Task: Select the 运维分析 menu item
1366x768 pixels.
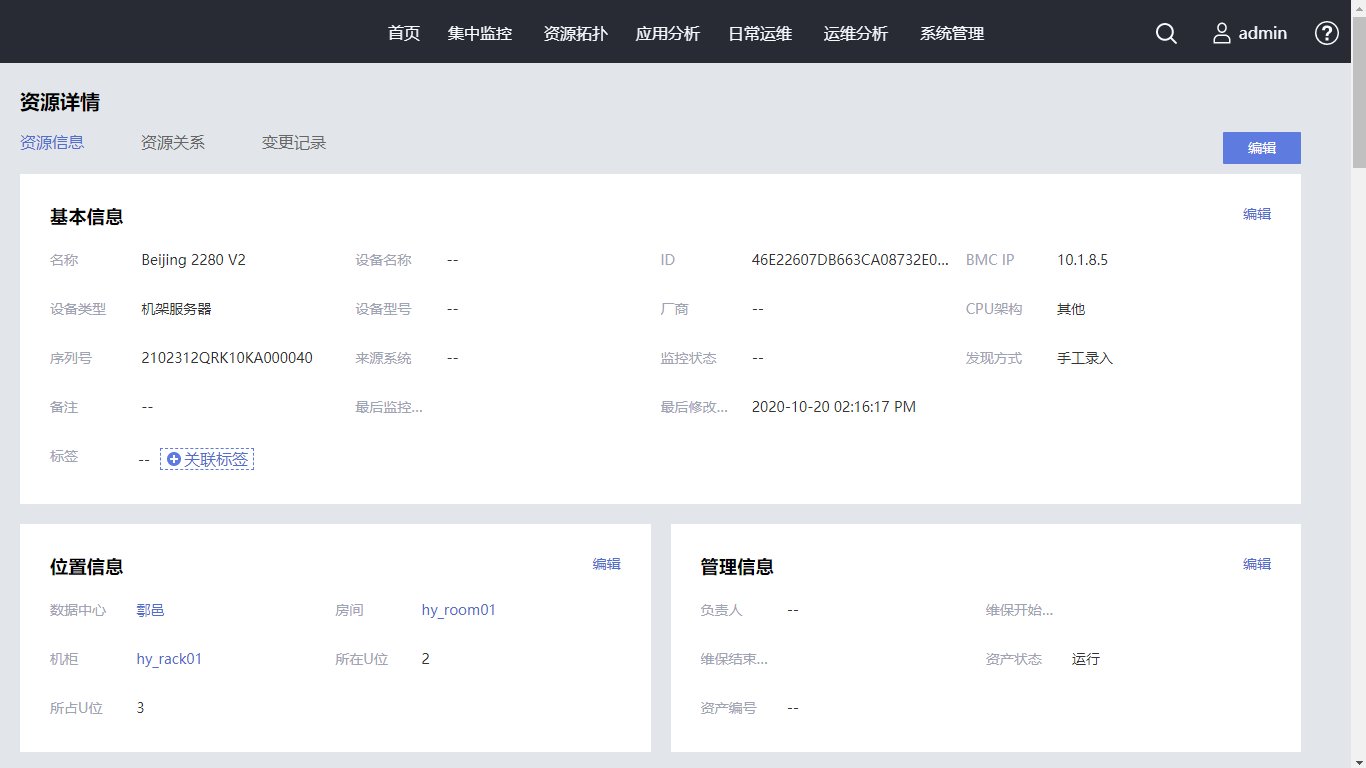Action: click(x=855, y=33)
